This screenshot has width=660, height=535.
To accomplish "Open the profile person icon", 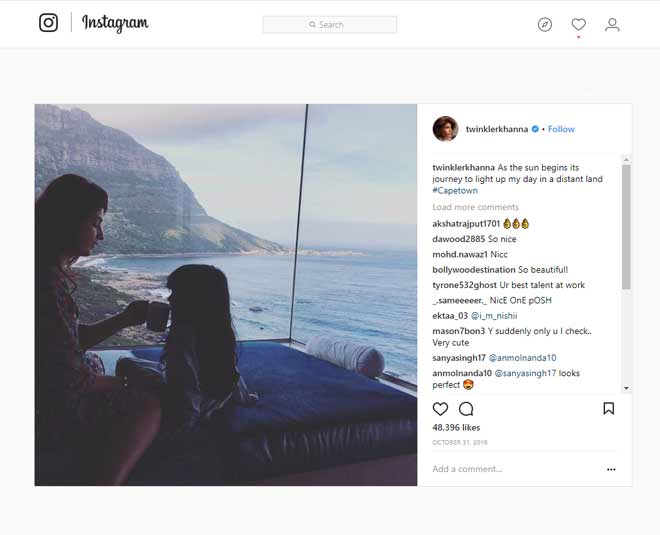I will click(x=612, y=24).
